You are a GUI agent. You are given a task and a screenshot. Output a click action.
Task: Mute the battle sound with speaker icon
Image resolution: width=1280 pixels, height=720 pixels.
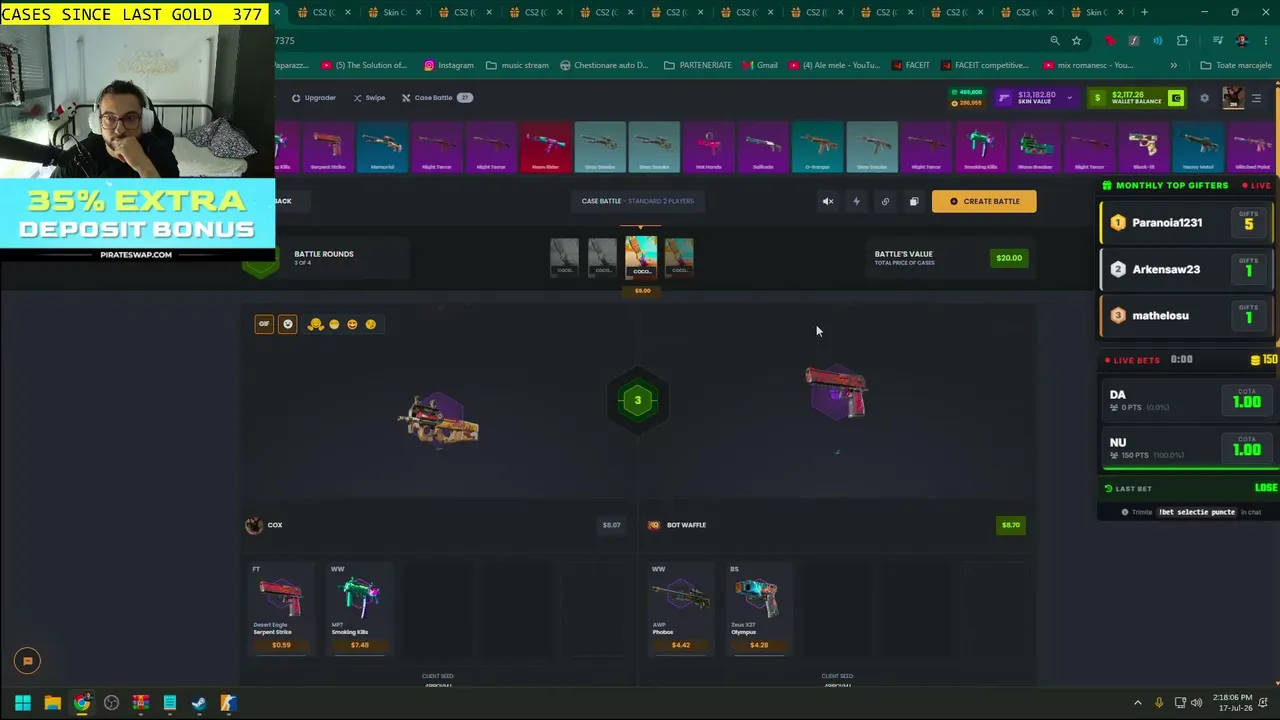click(x=828, y=201)
